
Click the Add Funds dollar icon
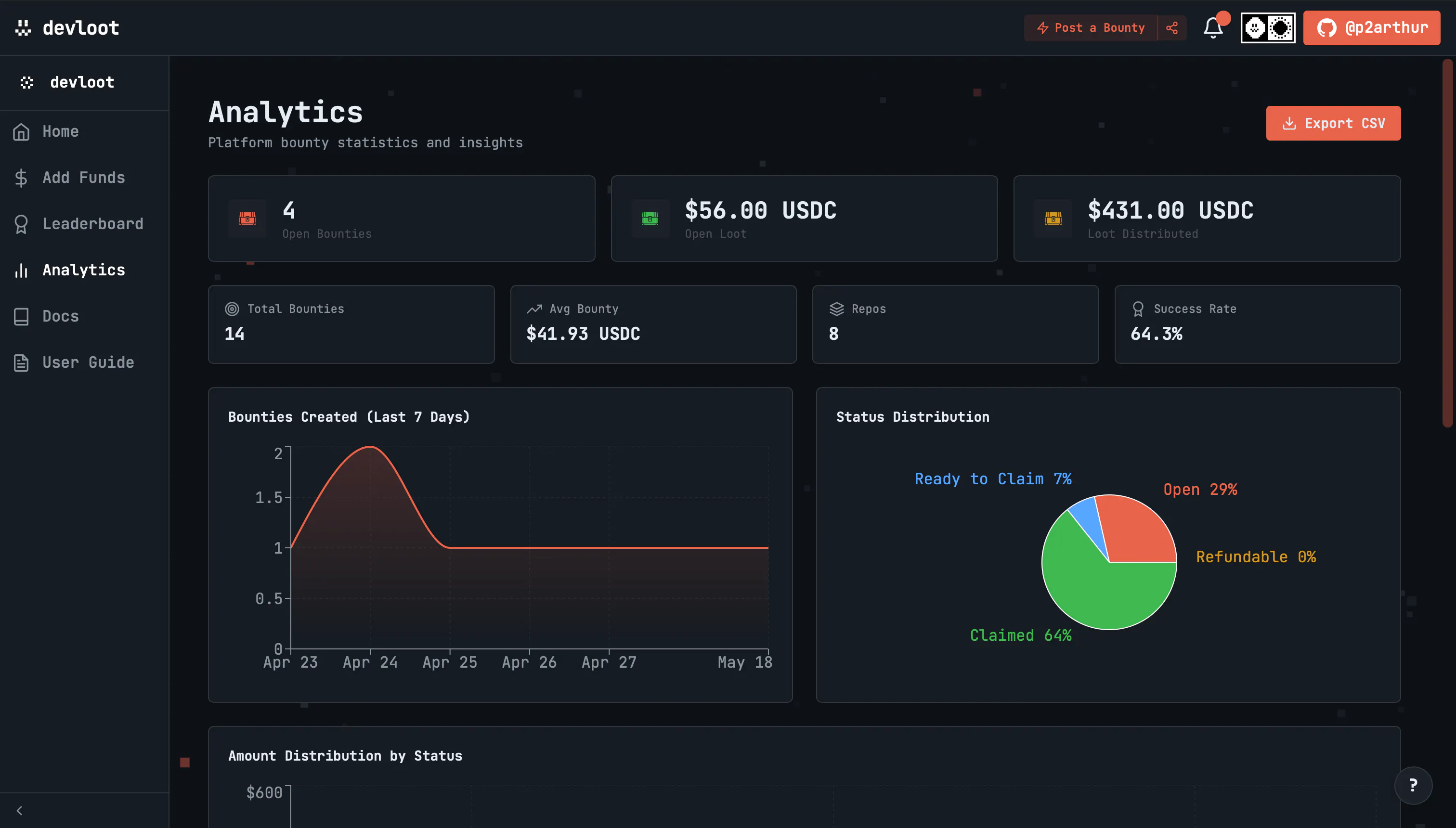pyautogui.click(x=21, y=178)
